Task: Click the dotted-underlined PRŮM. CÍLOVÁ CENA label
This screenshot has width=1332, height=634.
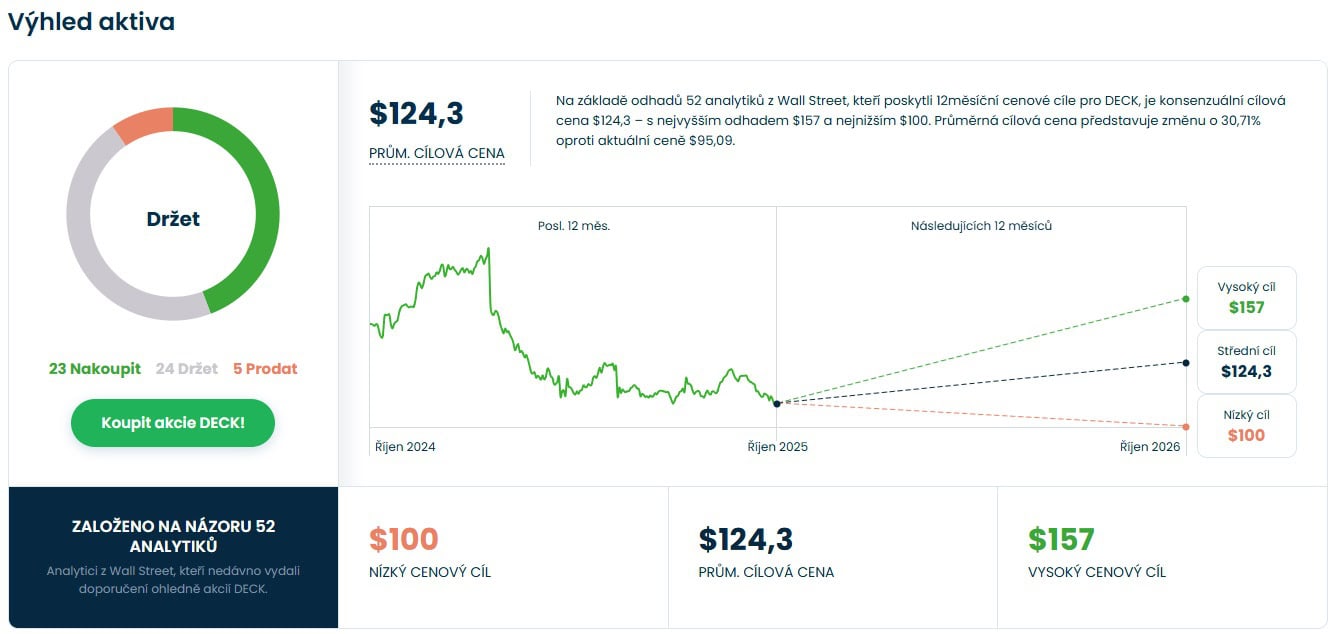Action: point(436,153)
